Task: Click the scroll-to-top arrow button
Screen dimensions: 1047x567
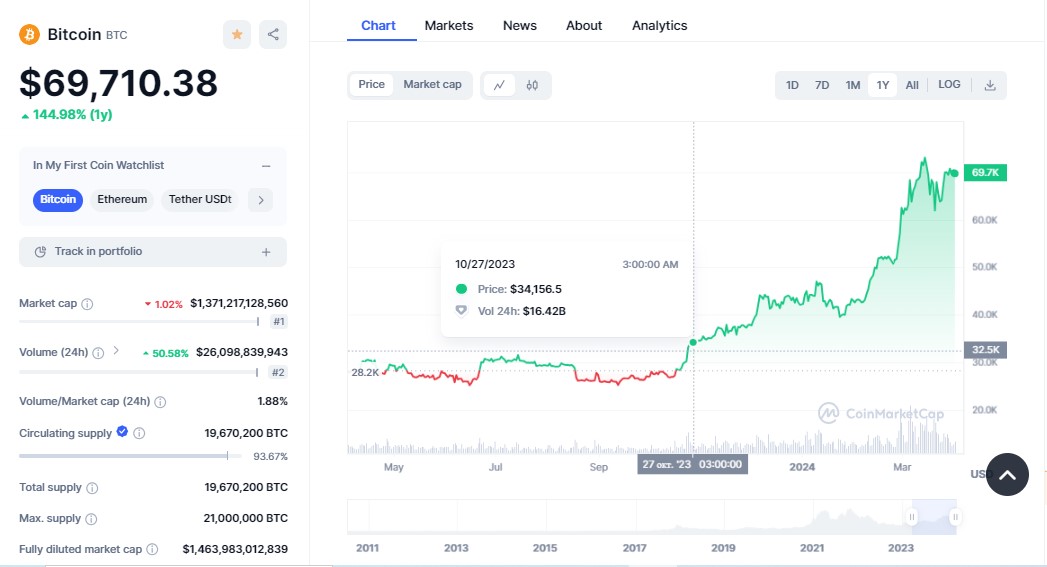Action: [1007, 475]
